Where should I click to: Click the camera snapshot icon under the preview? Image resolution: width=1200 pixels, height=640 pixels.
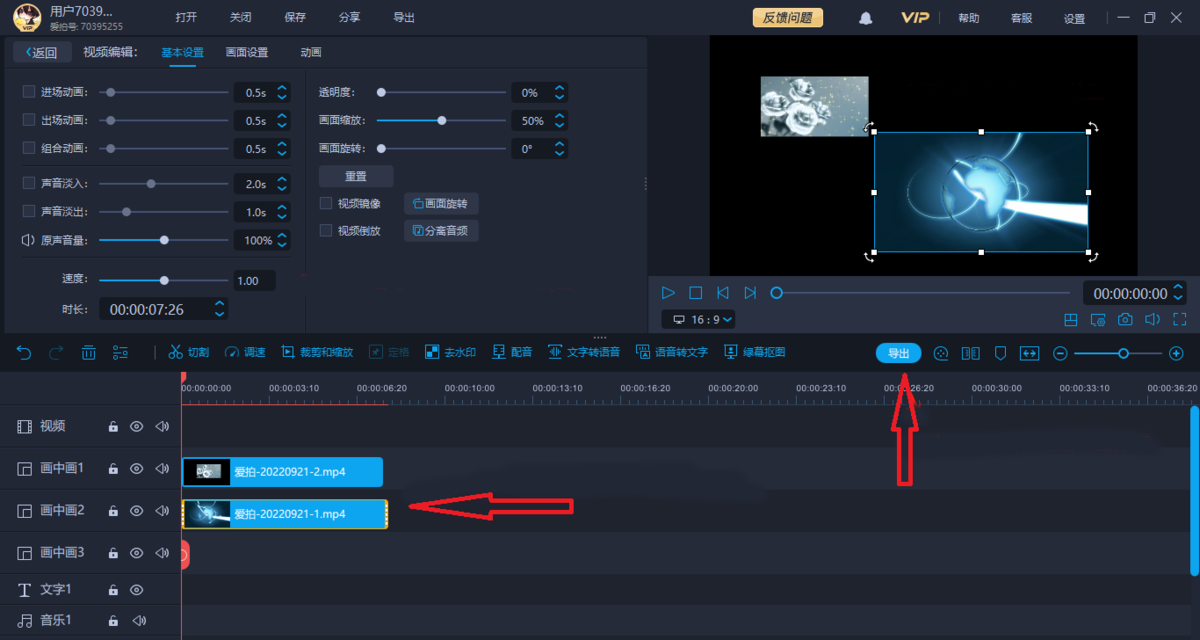tap(1125, 319)
